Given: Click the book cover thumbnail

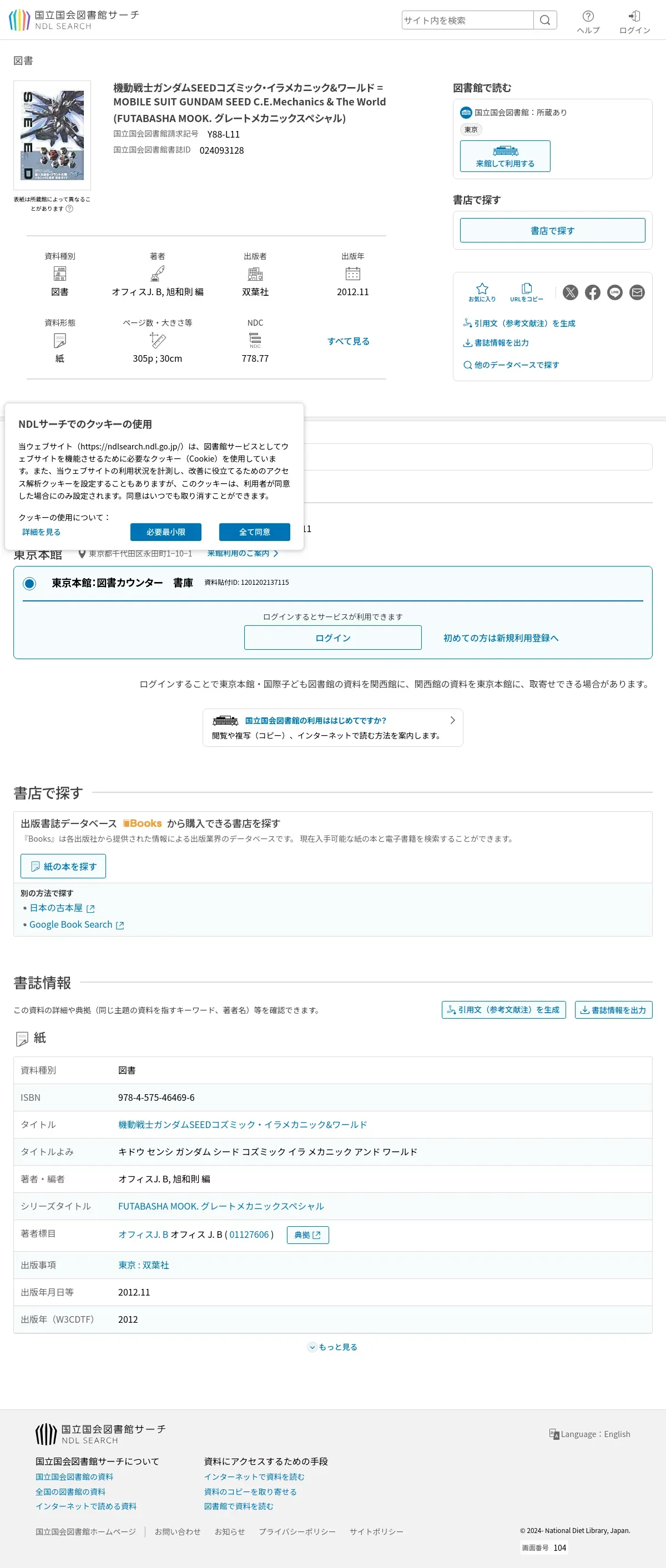Looking at the screenshot, I should click(x=52, y=135).
